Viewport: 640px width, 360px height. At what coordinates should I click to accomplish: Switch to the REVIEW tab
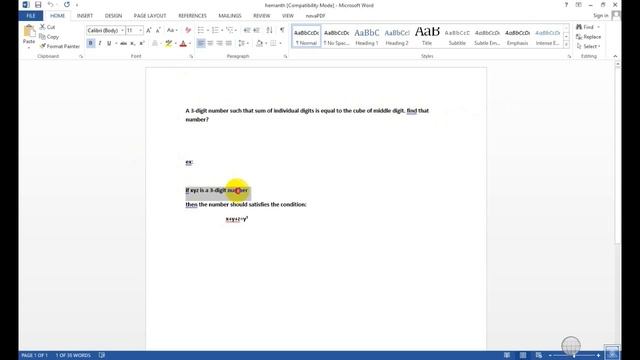click(x=262, y=16)
